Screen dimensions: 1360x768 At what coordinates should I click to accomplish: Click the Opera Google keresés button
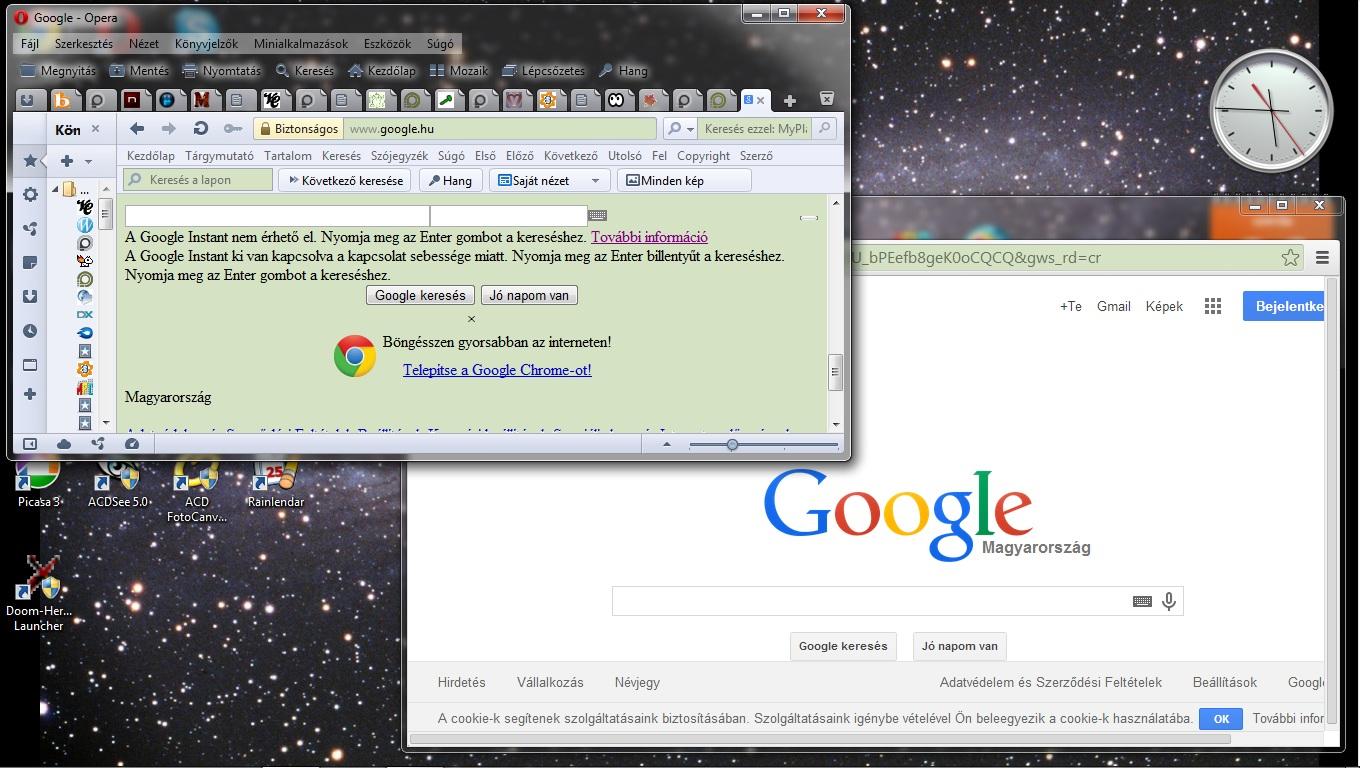coord(420,295)
